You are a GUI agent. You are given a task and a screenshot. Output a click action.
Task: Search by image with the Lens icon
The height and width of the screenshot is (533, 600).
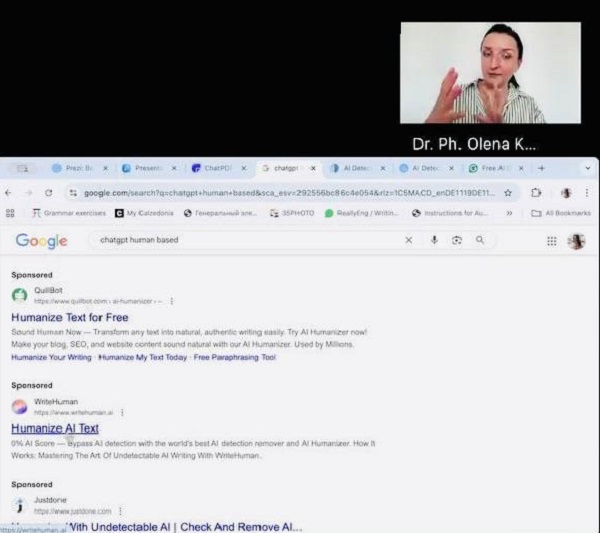click(x=457, y=240)
